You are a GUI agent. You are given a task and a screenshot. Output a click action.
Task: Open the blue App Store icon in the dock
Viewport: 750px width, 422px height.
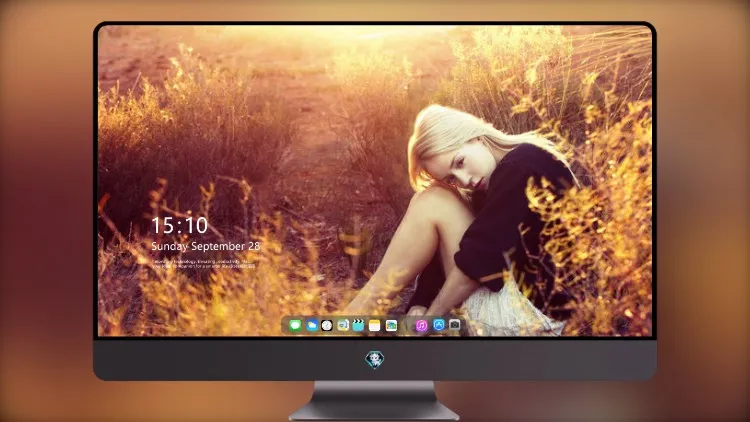439,325
